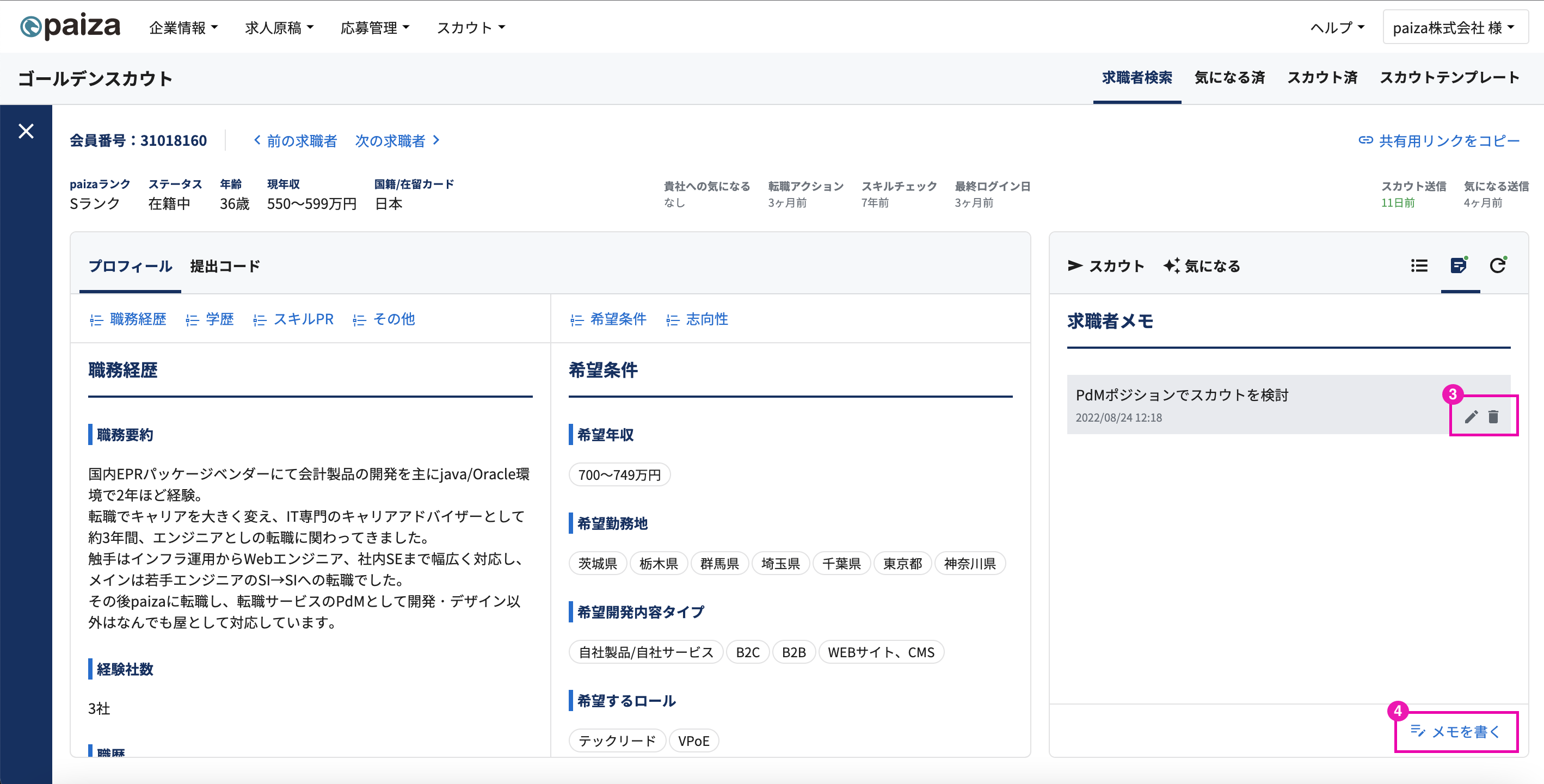Expand the スカウト top menu
Screen dimensions: 1544x784
(471, 28)
